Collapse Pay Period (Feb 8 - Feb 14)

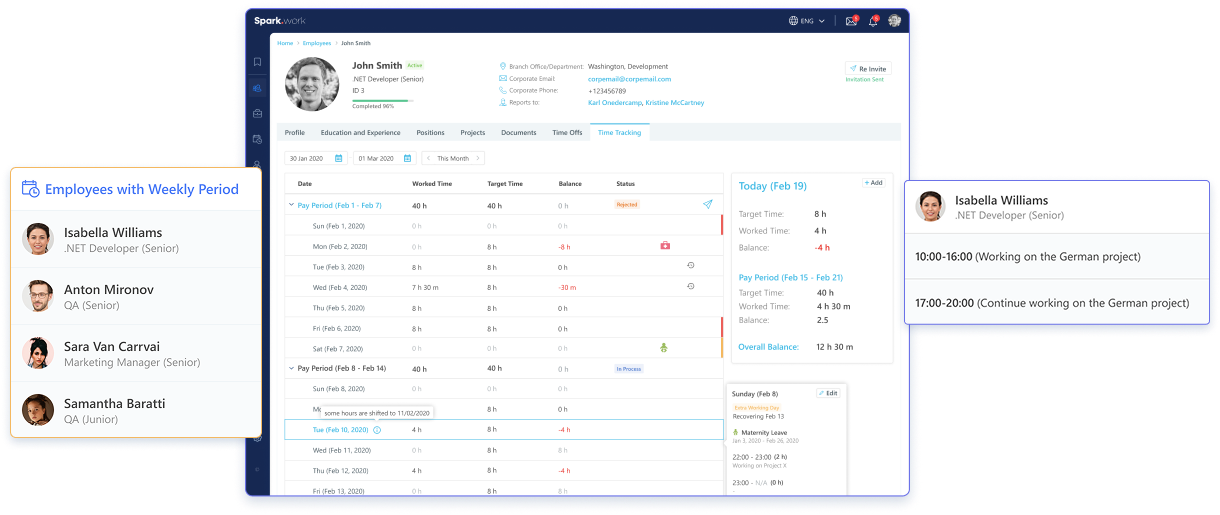tap(291, 368)
